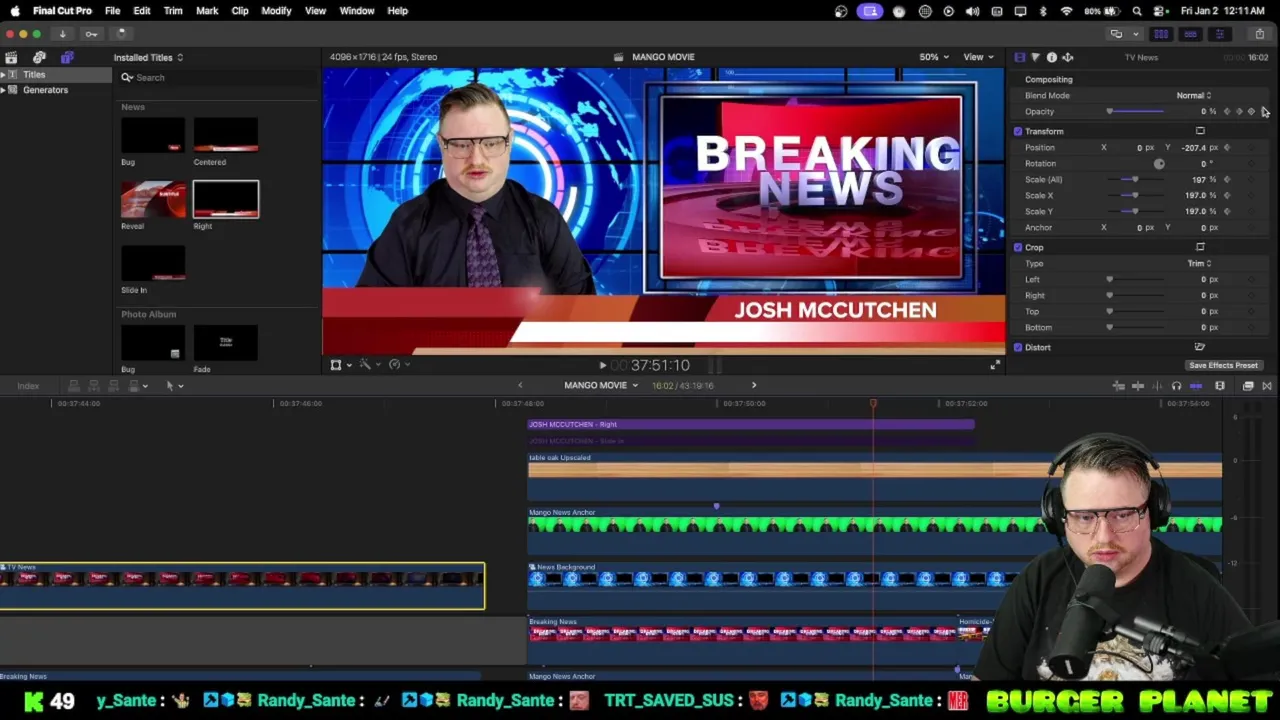Open the Select tool dropdown
Image resolution: width=1280 pixels, height=720 pixels.
(173, 386)
